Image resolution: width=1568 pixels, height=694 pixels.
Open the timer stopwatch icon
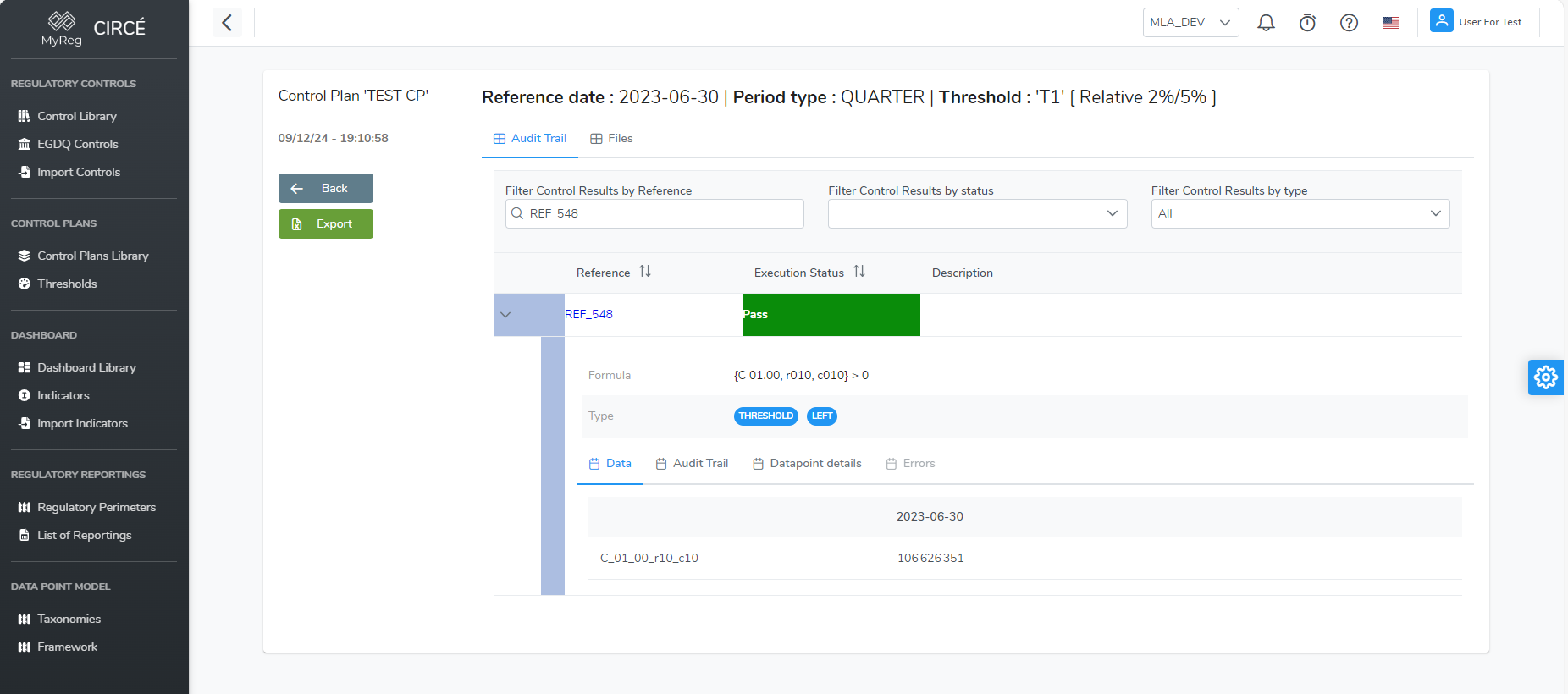coord(1307,23)
